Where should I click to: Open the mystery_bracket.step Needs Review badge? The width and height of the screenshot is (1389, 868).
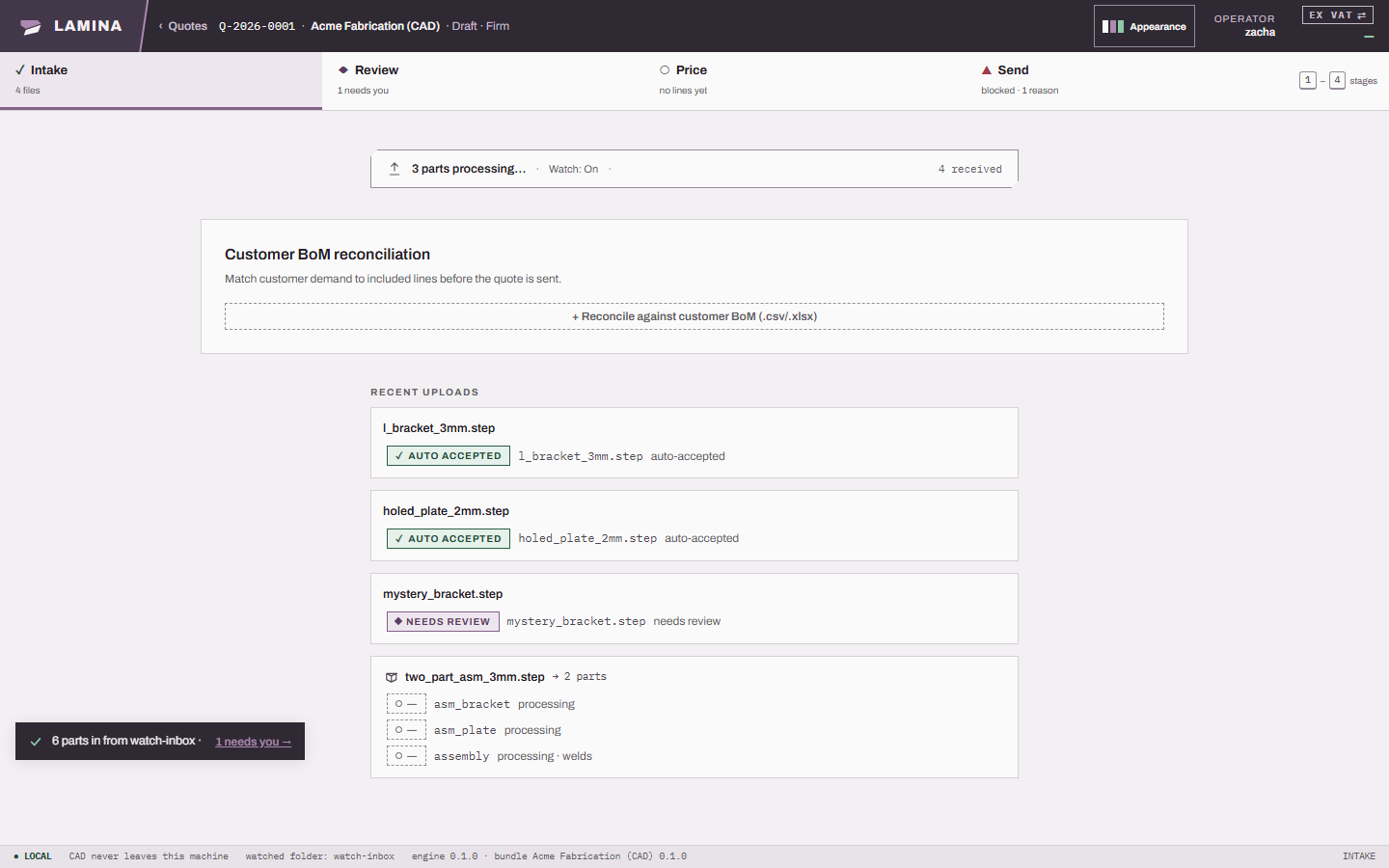[443, 622]
